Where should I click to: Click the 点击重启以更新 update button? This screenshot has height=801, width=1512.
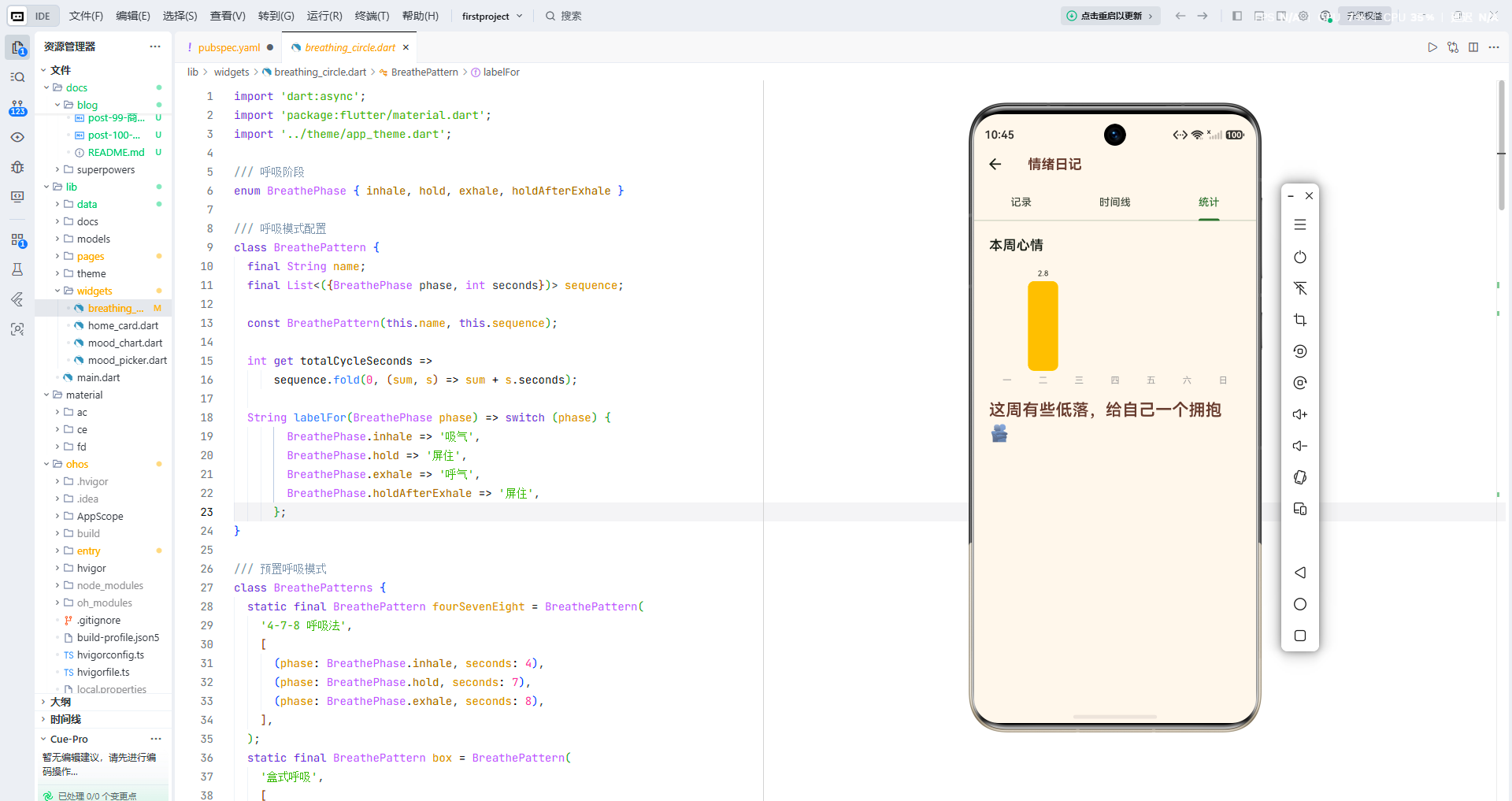(x=1110, y=16)
